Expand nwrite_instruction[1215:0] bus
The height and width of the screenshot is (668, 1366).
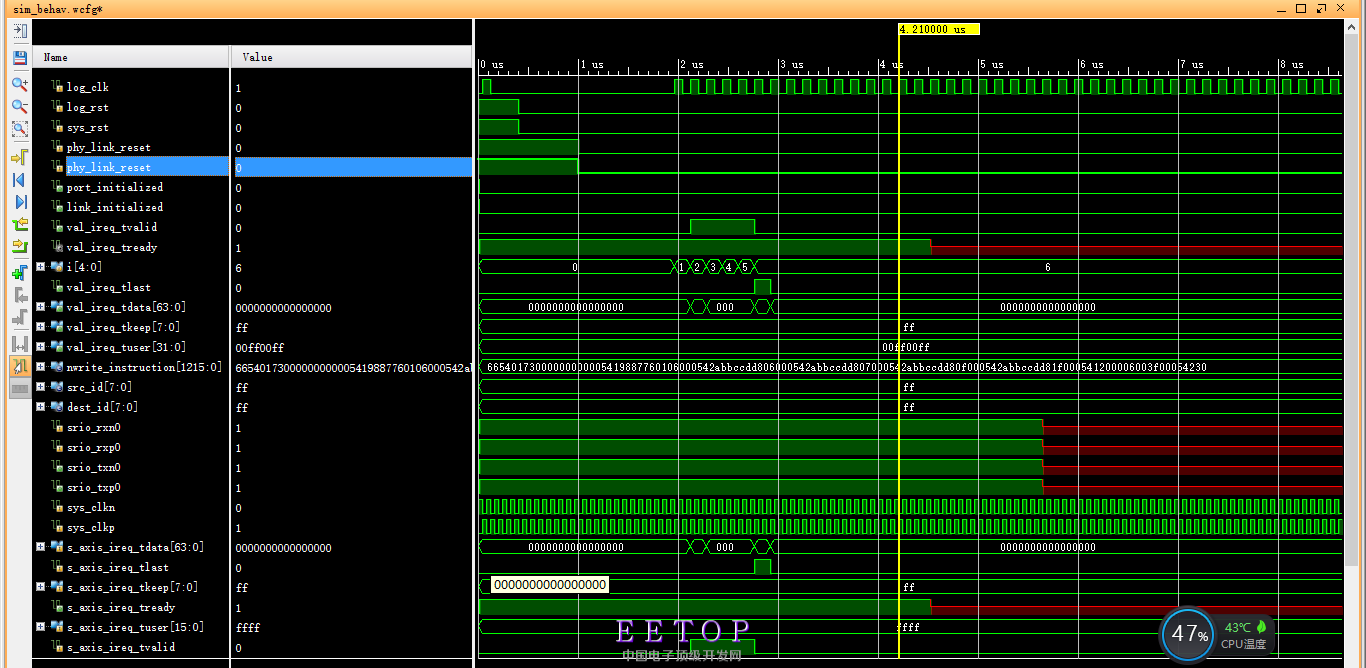tap(41, 367)
